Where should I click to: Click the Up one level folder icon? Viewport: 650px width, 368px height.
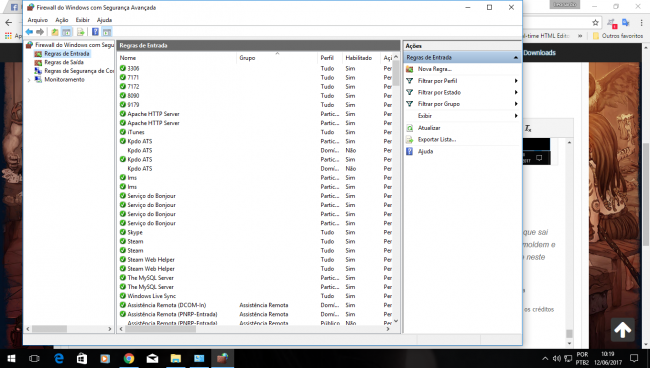[x=55, y=32]
